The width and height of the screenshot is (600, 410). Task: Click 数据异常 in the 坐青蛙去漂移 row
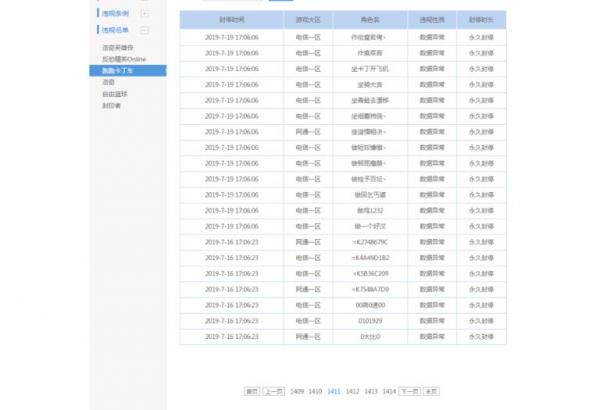coord(432,100)
